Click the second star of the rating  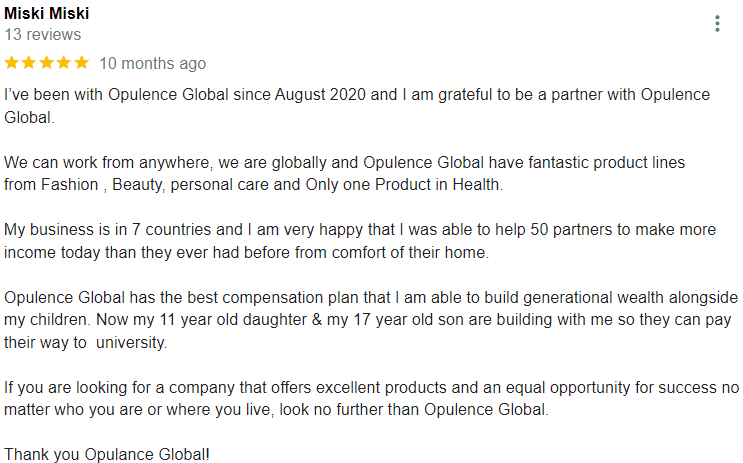[x=29, y=63]
